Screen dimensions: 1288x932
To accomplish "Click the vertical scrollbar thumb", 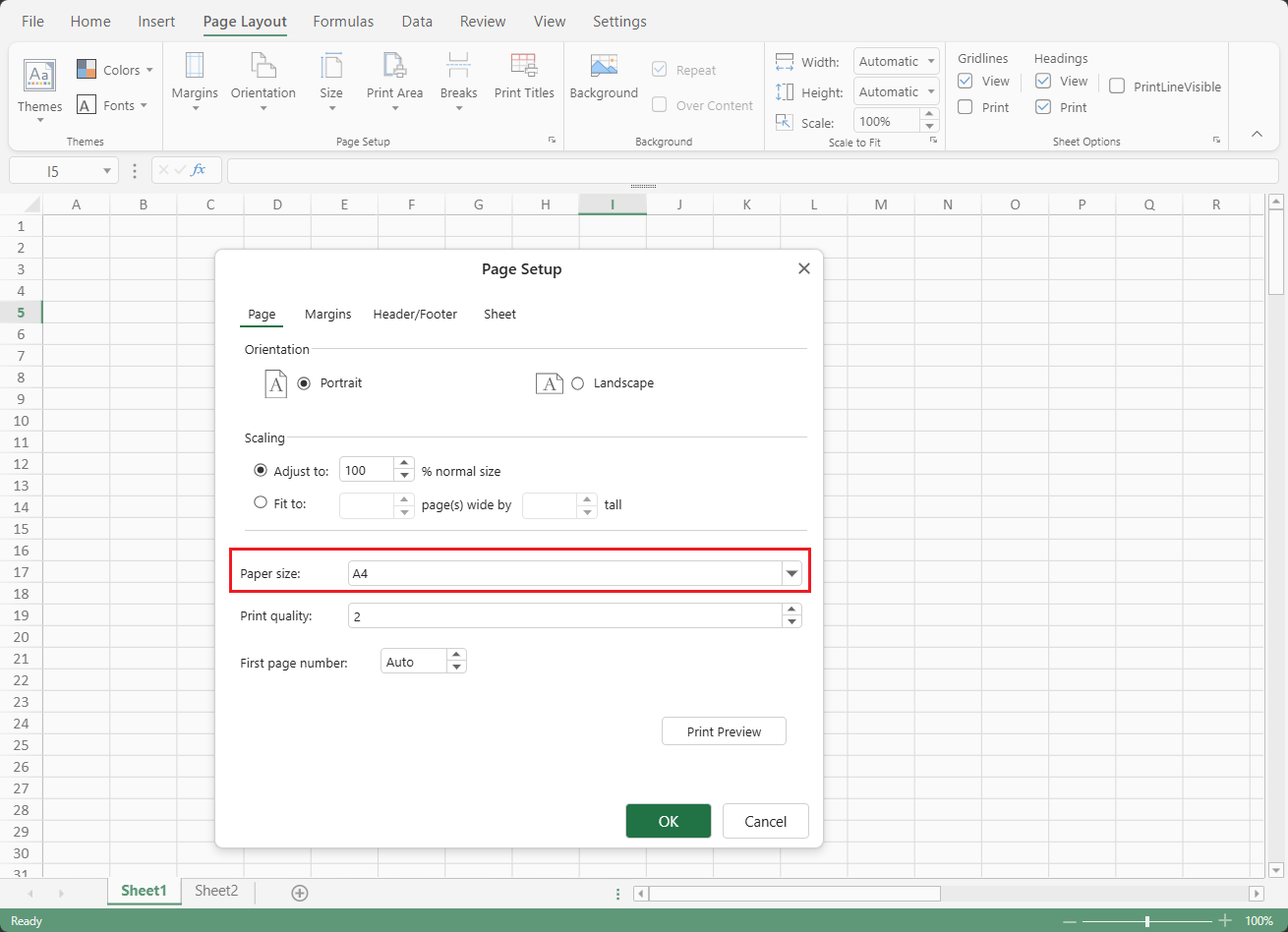I will 1276,253.
